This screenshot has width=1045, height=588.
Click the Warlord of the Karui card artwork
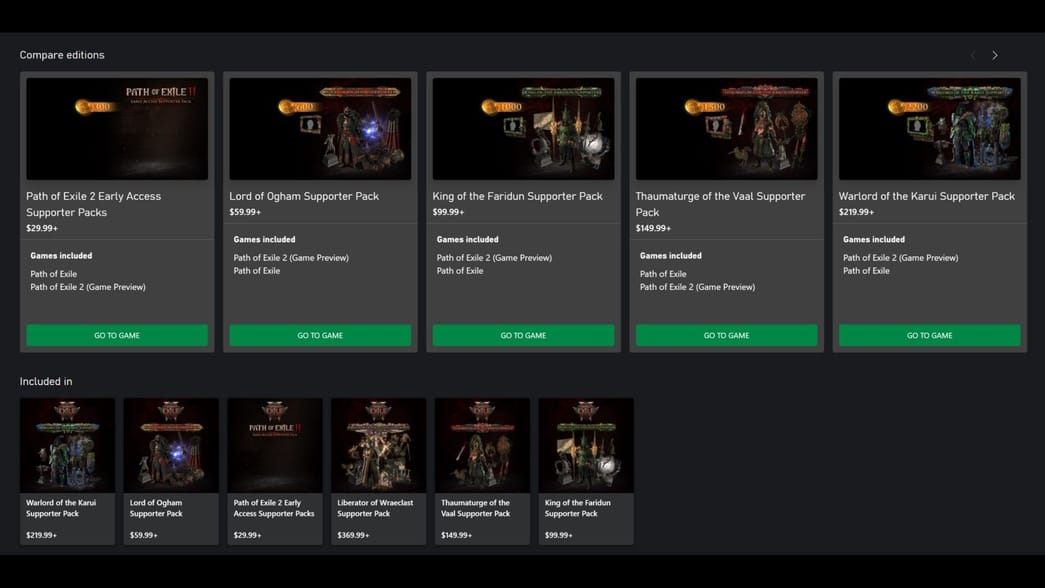929,128
